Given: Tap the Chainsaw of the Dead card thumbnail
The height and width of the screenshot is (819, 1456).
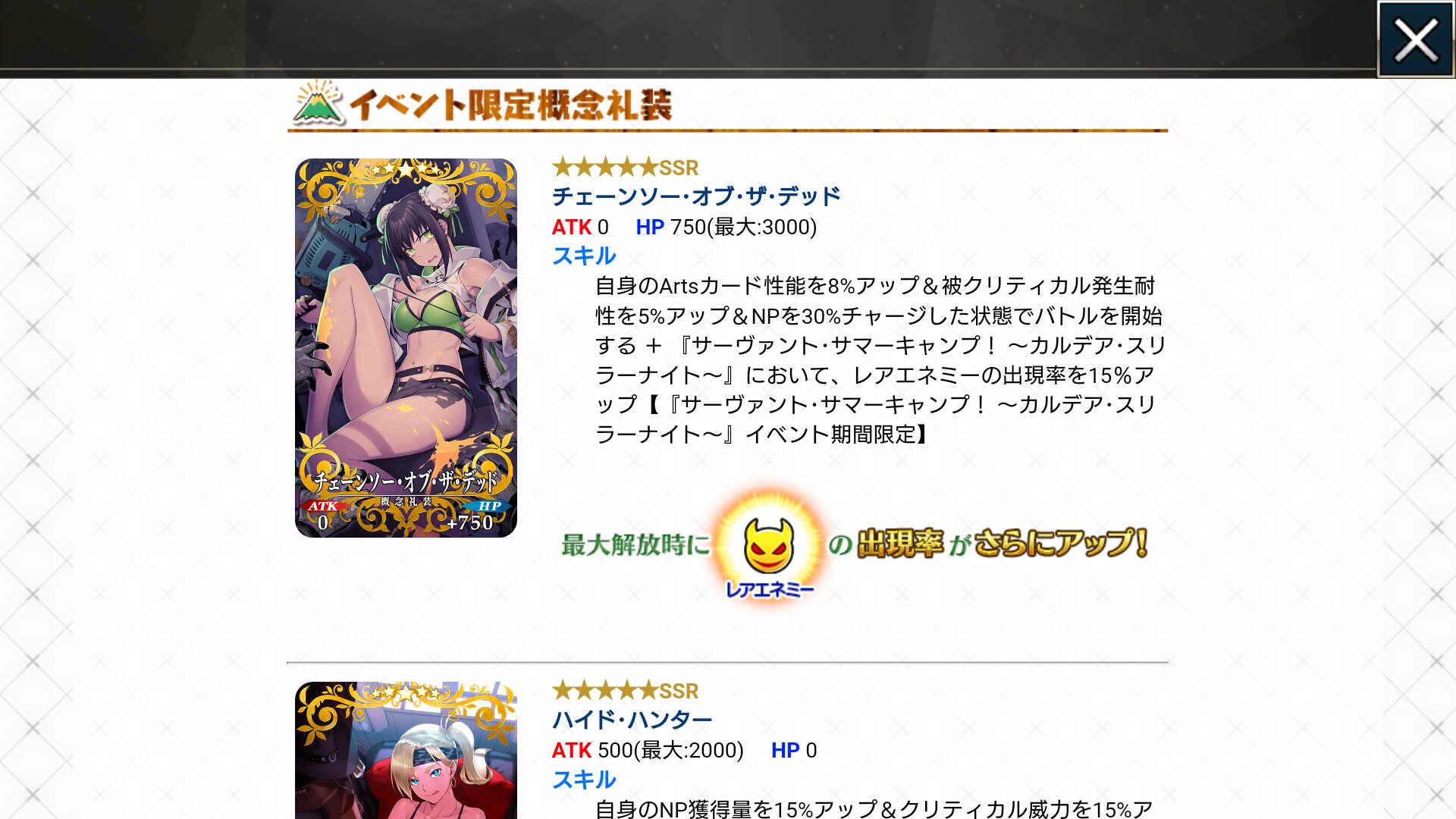Looking at the screenshot, I should click(406, 348).
